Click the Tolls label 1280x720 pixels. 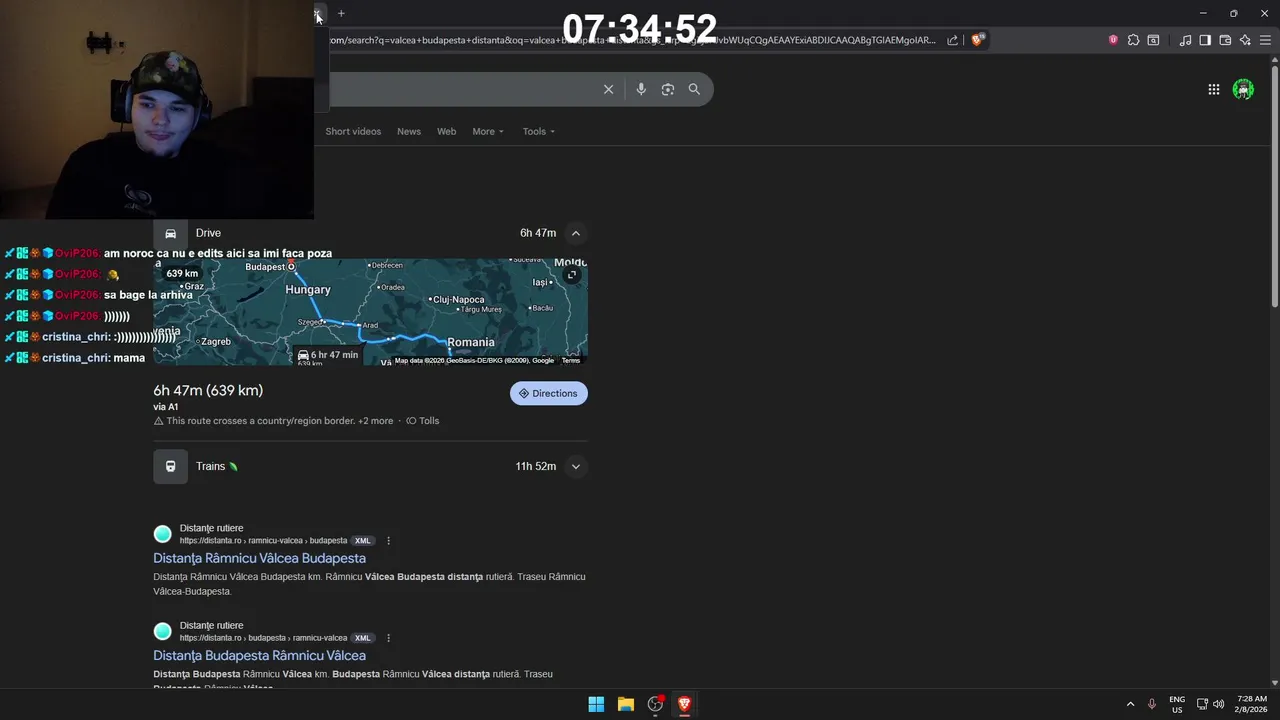tap(423, 421)
